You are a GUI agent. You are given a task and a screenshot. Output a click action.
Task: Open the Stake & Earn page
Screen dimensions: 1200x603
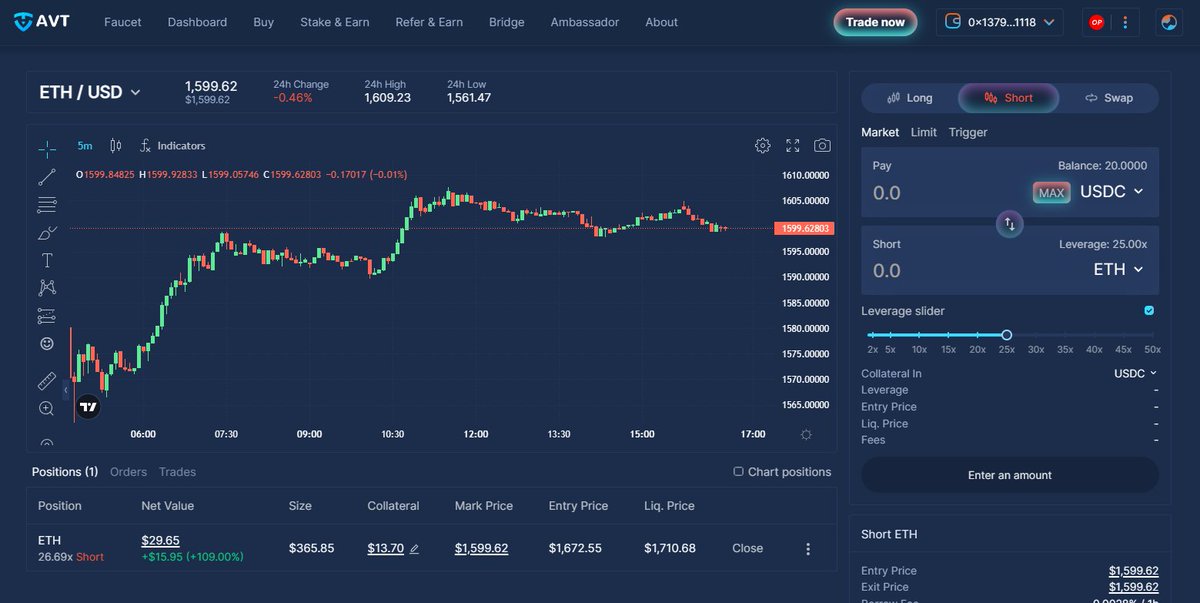tap(335, 22)
